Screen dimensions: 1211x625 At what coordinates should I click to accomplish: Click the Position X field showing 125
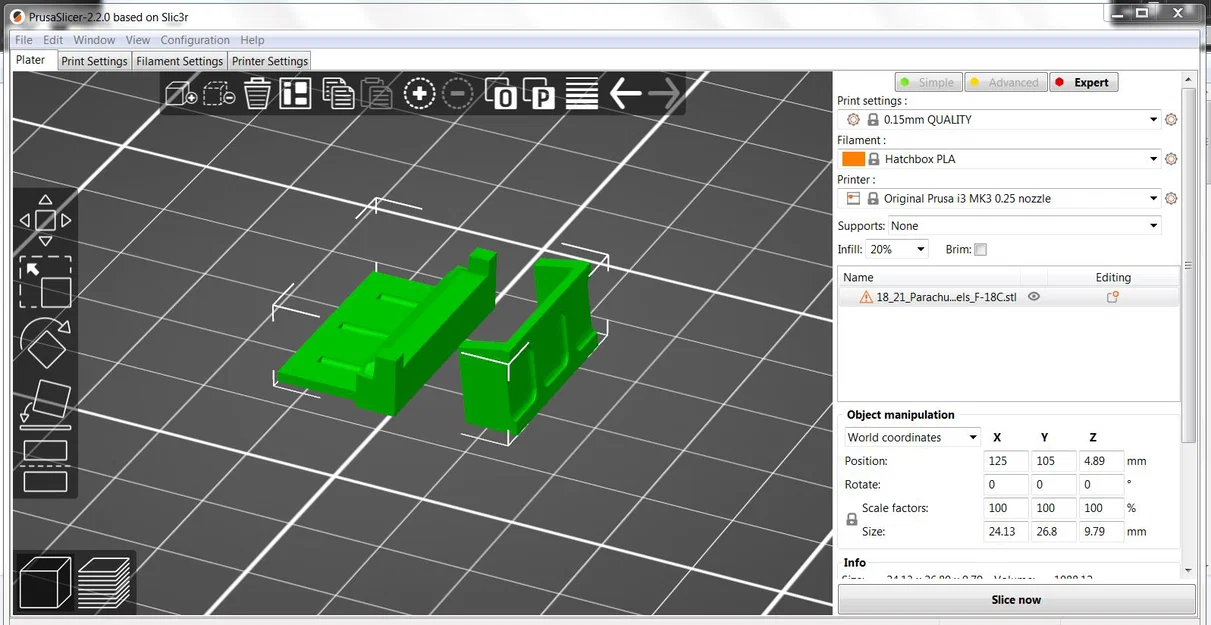click(x=1005, y=461)
